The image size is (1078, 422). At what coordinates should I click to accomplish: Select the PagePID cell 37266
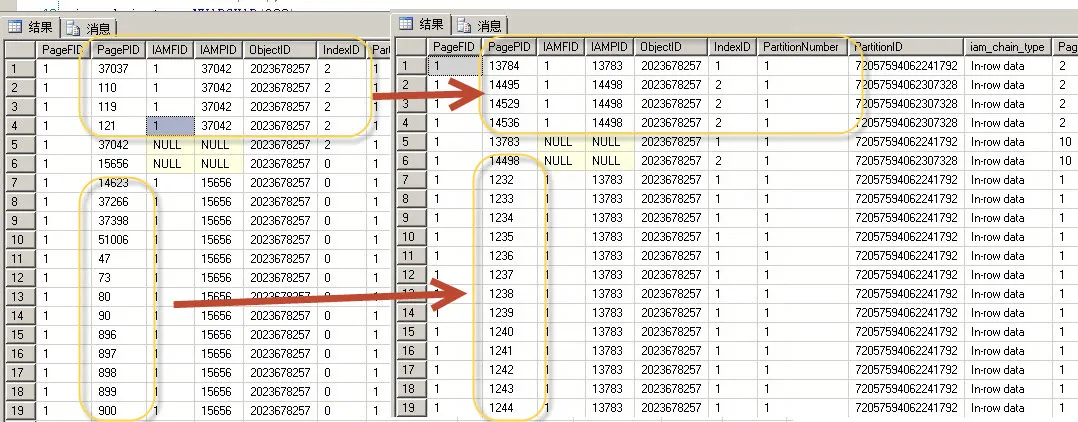pyautogui.click(x=118, y=202)
